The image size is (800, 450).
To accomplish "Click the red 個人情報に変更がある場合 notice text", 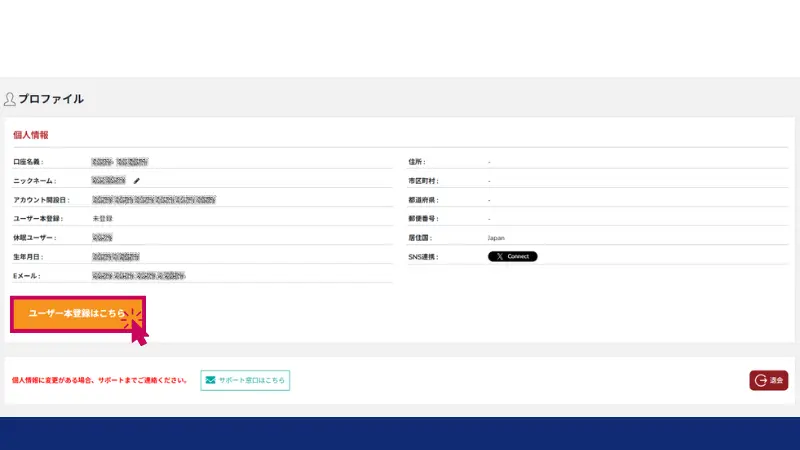I will (x=99, y=381).
